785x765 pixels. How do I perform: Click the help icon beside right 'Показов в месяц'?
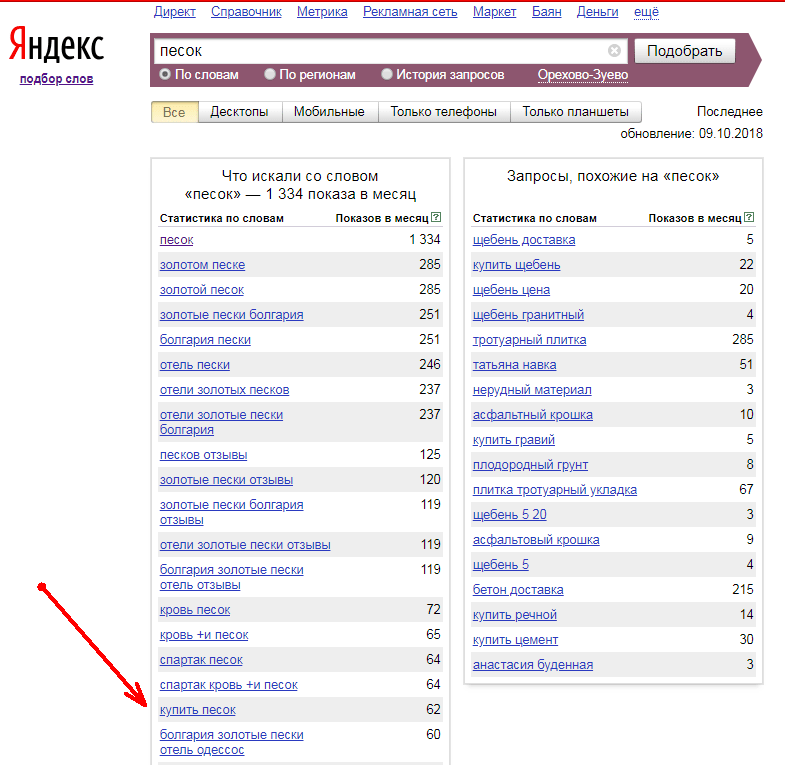(x=749, y=217)
